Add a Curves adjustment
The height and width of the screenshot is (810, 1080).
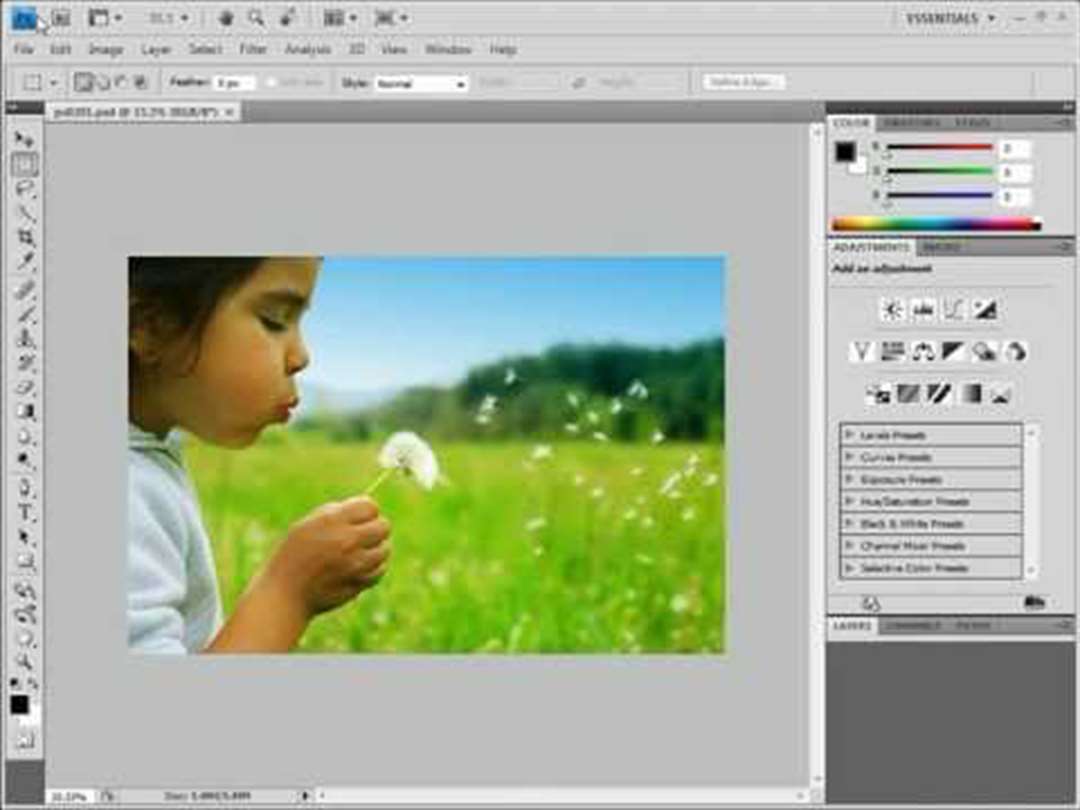(954, 310)
